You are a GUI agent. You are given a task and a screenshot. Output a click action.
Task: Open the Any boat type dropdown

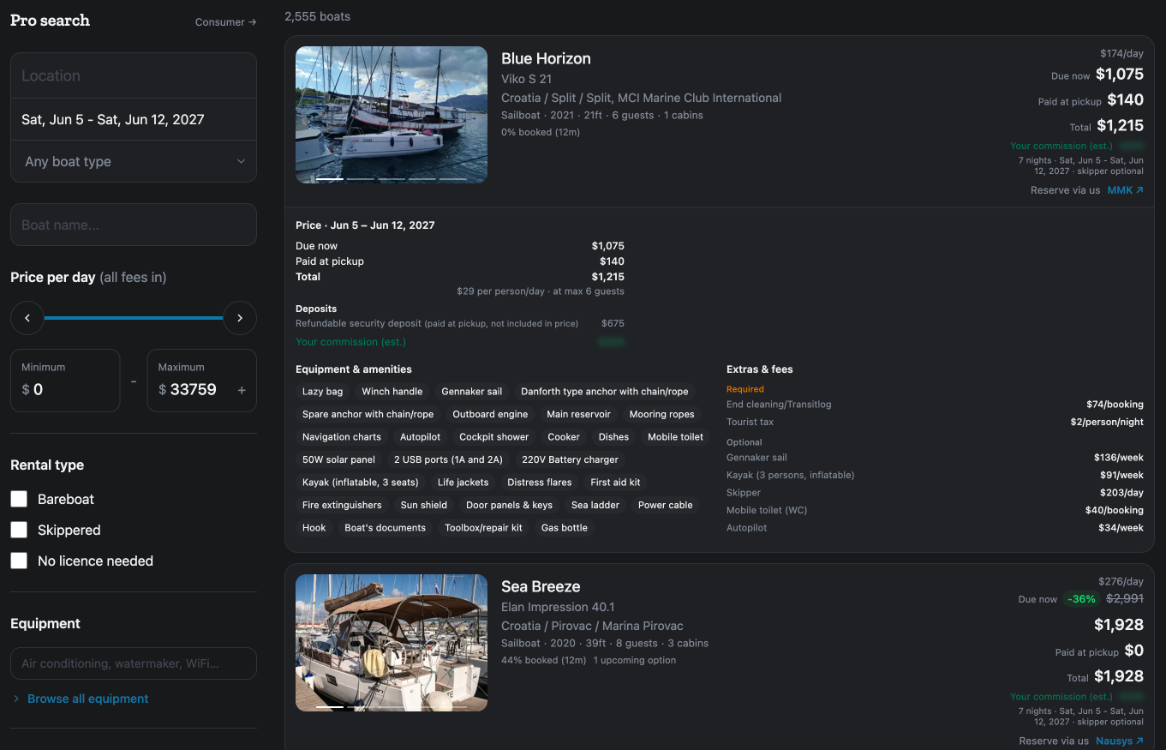(x=133, y=161)
